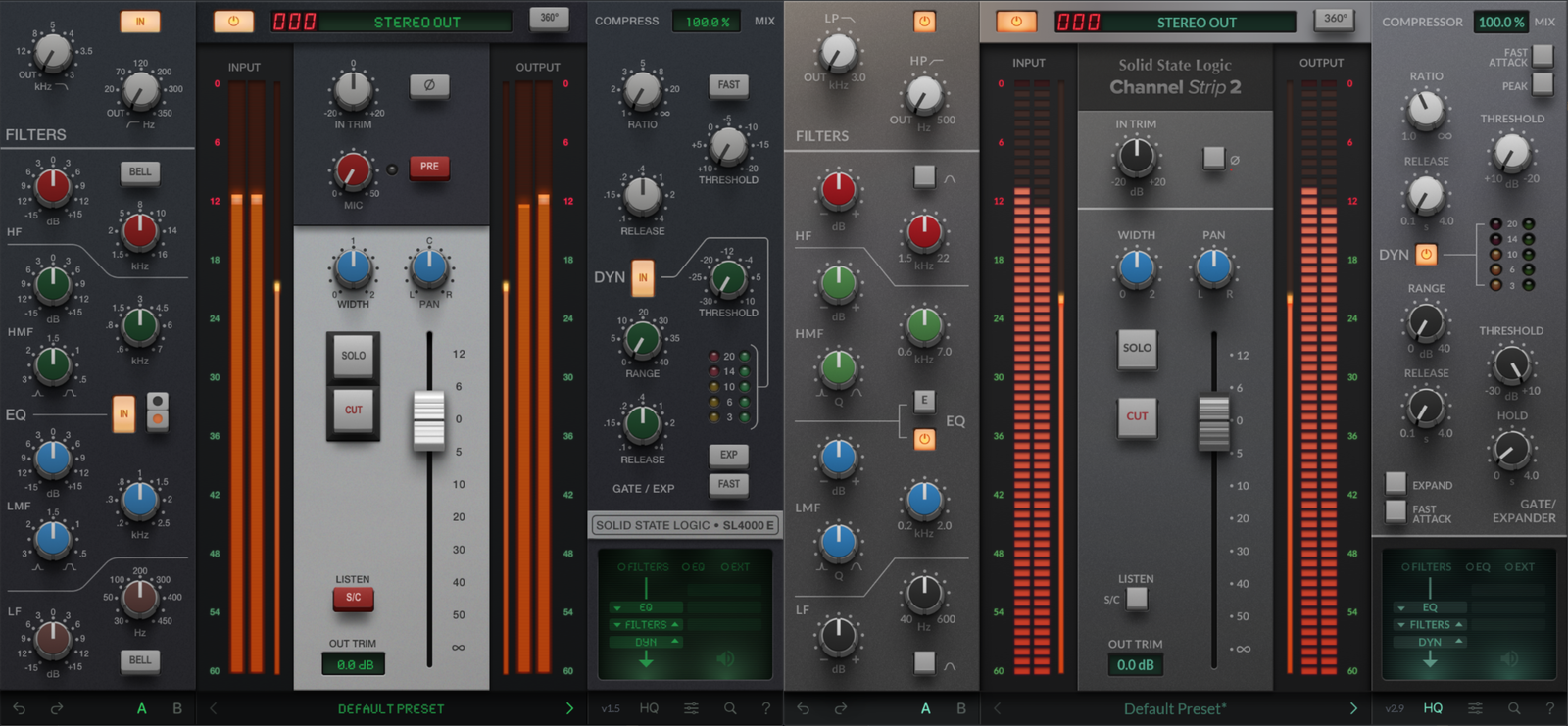Open settings sliders icon in left v1.5 plugin
Image resolution: width=1568 pixels, height=726 pixels.
coord(691,708)
